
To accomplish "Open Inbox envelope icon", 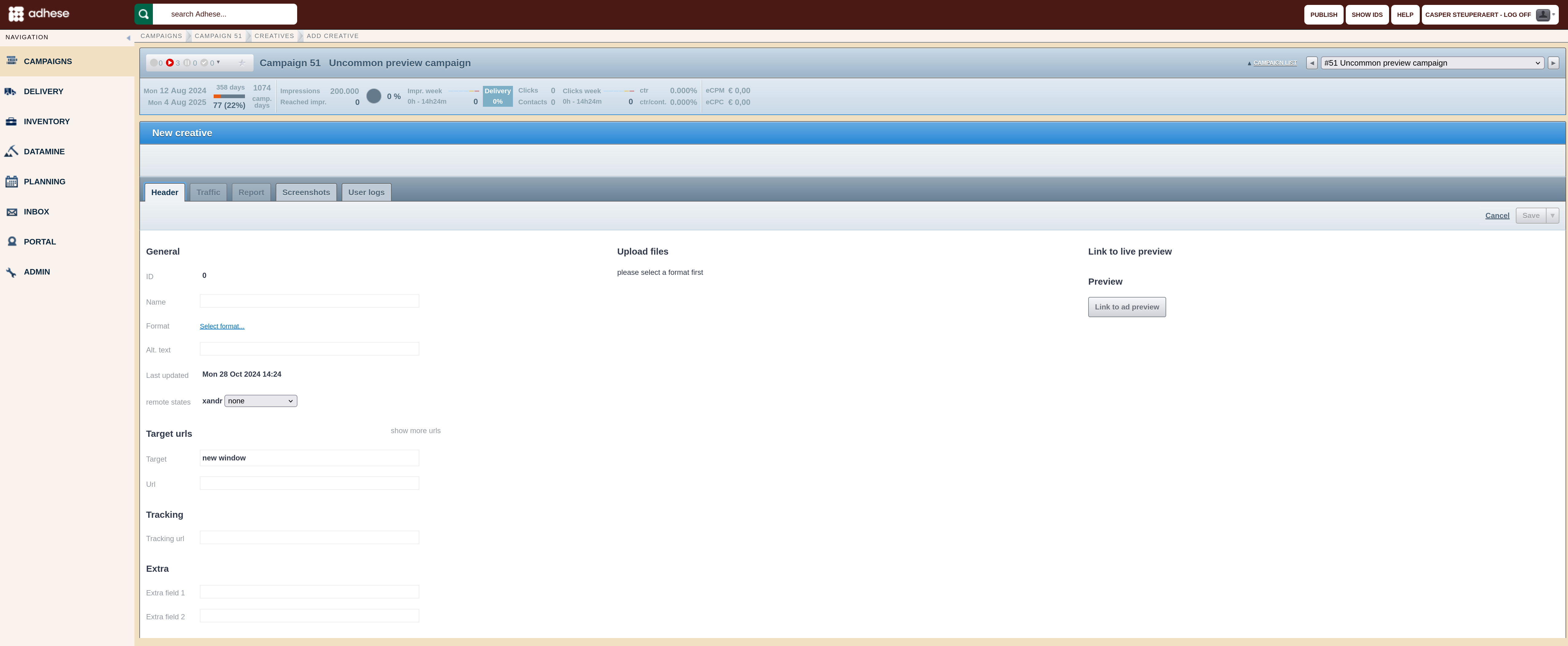I will [x=12, y=212].
